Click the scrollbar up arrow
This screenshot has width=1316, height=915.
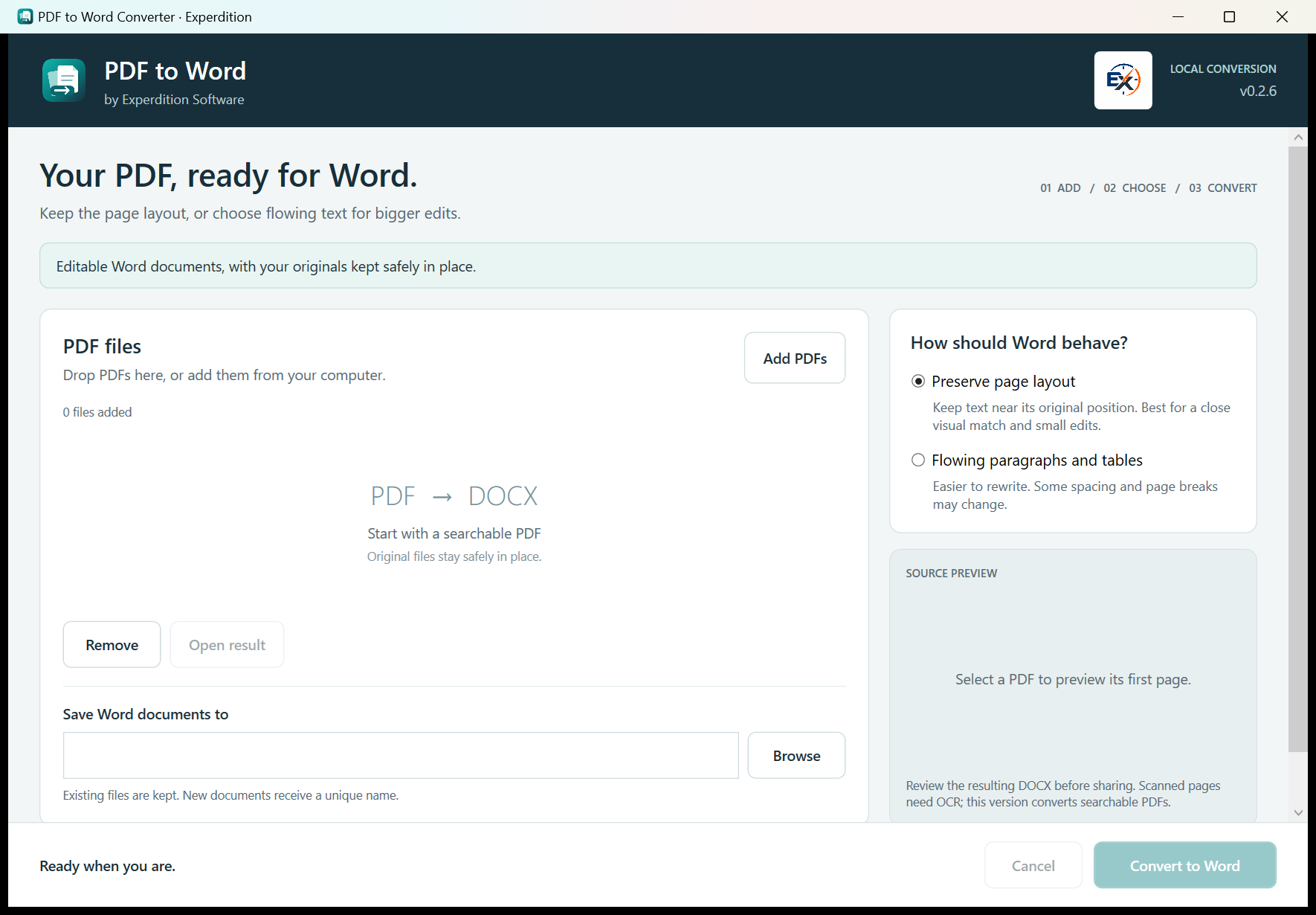[x=1298, y=137]
